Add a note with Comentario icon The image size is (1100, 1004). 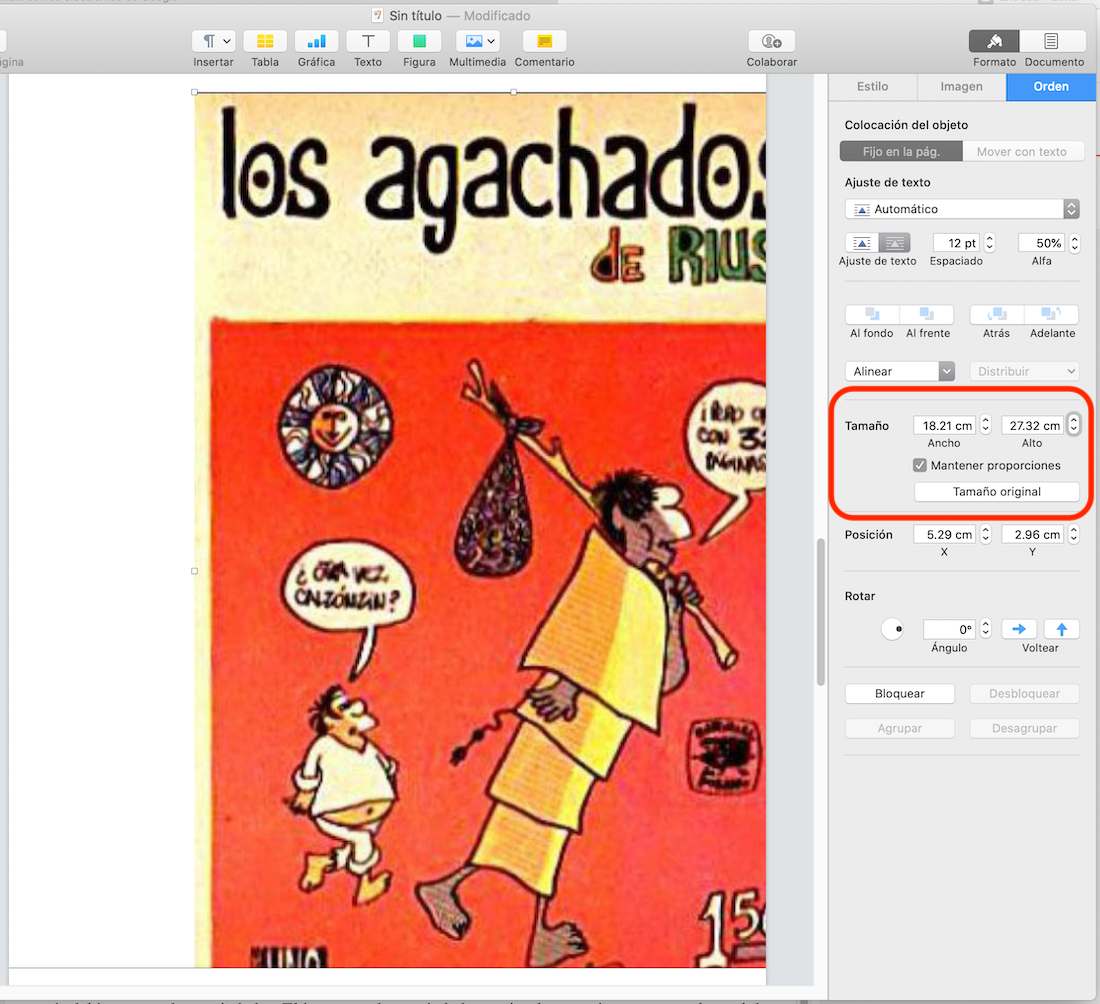pyautogui.click(x=544, y=41)
